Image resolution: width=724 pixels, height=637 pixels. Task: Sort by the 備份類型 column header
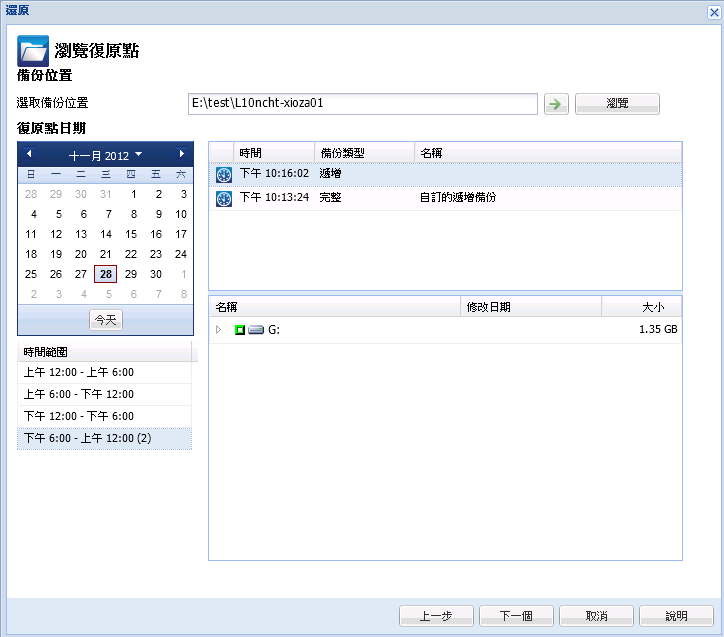(364, 153)
